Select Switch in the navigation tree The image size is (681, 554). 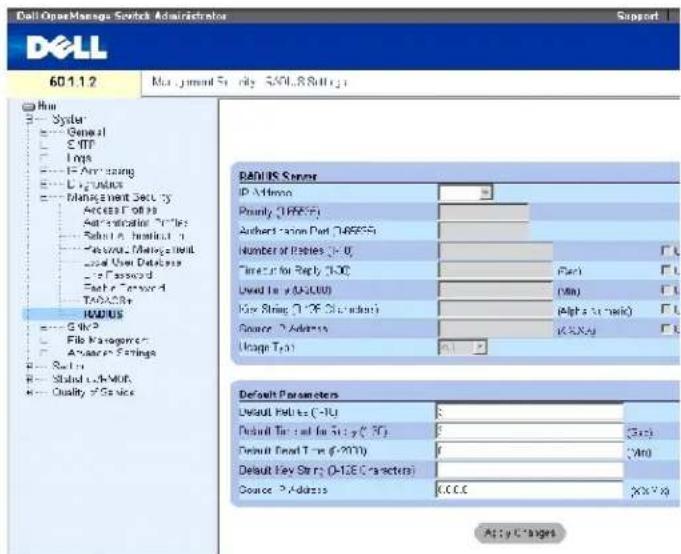68,366
